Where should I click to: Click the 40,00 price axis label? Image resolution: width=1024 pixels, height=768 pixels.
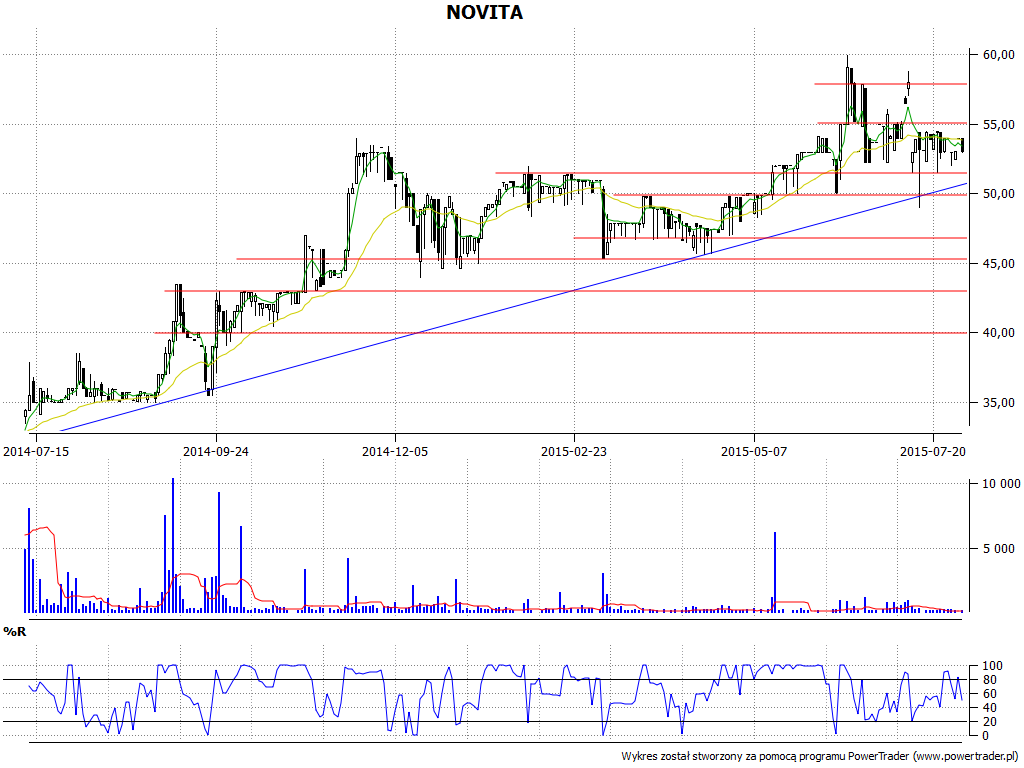[x=999, y=333]
